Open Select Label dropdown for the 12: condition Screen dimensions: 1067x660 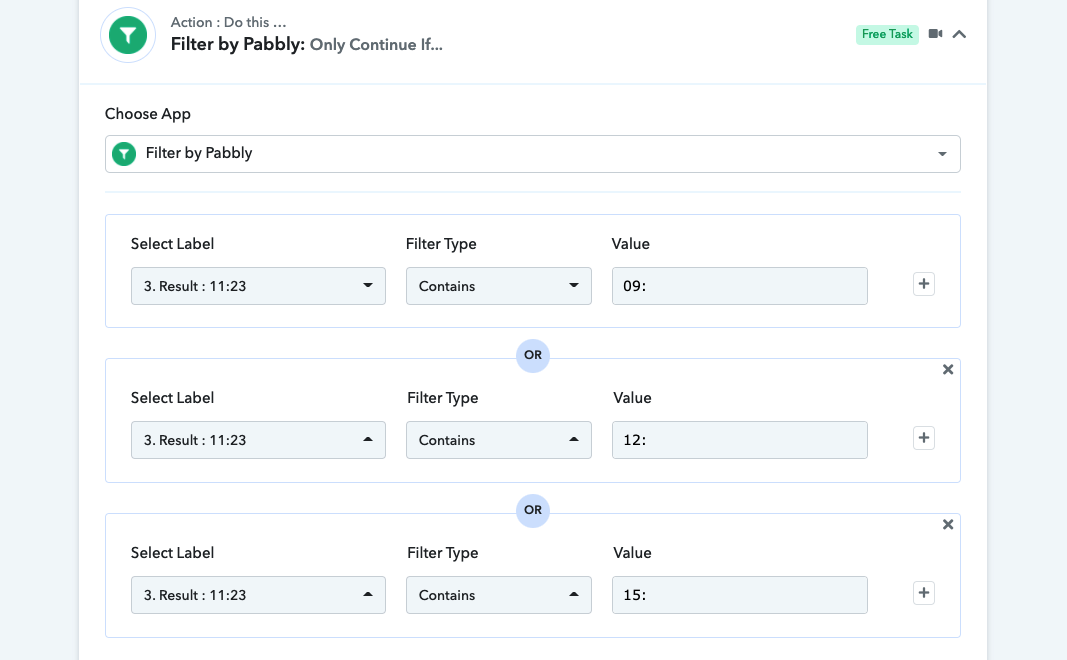[258, 440]
